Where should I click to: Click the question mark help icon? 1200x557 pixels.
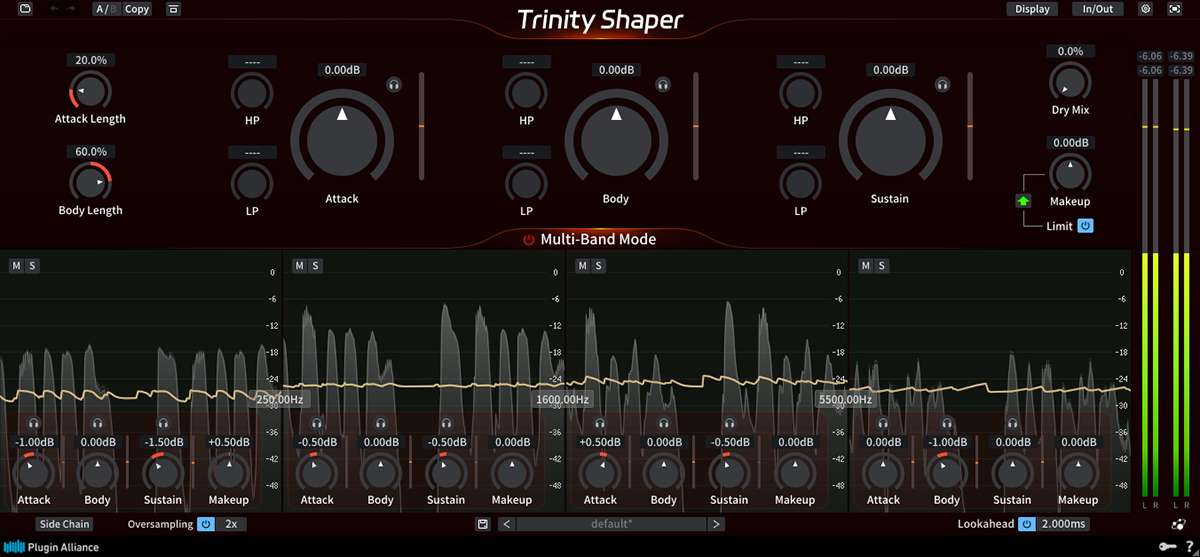coord(1187,546)
